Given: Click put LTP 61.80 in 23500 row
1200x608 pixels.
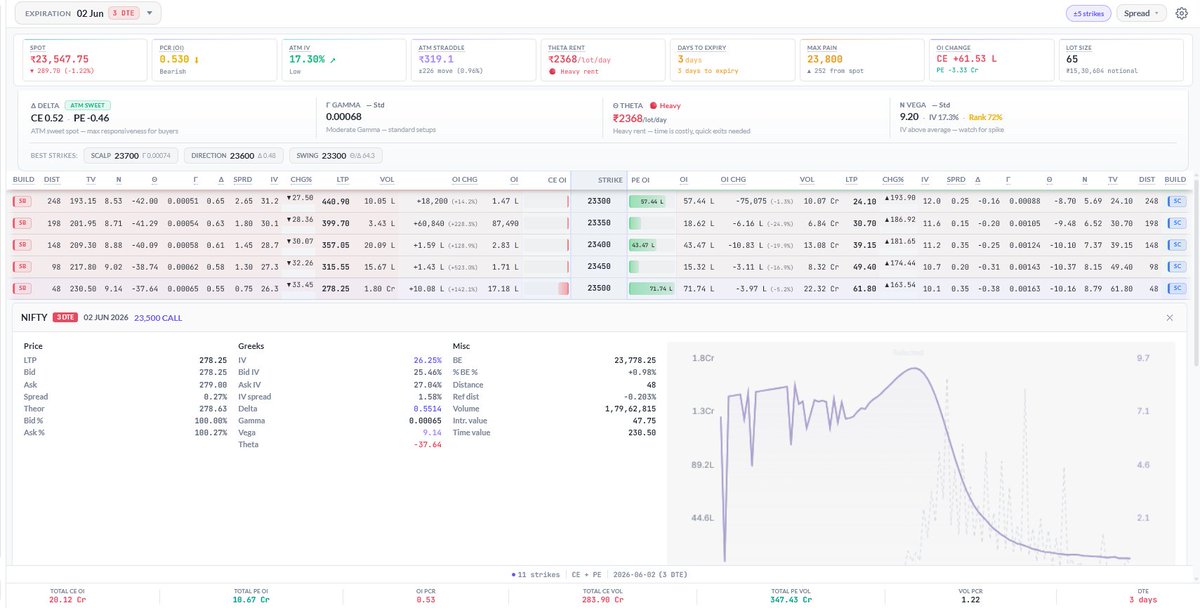Looking at the screenshot, I should click(864, 289).
